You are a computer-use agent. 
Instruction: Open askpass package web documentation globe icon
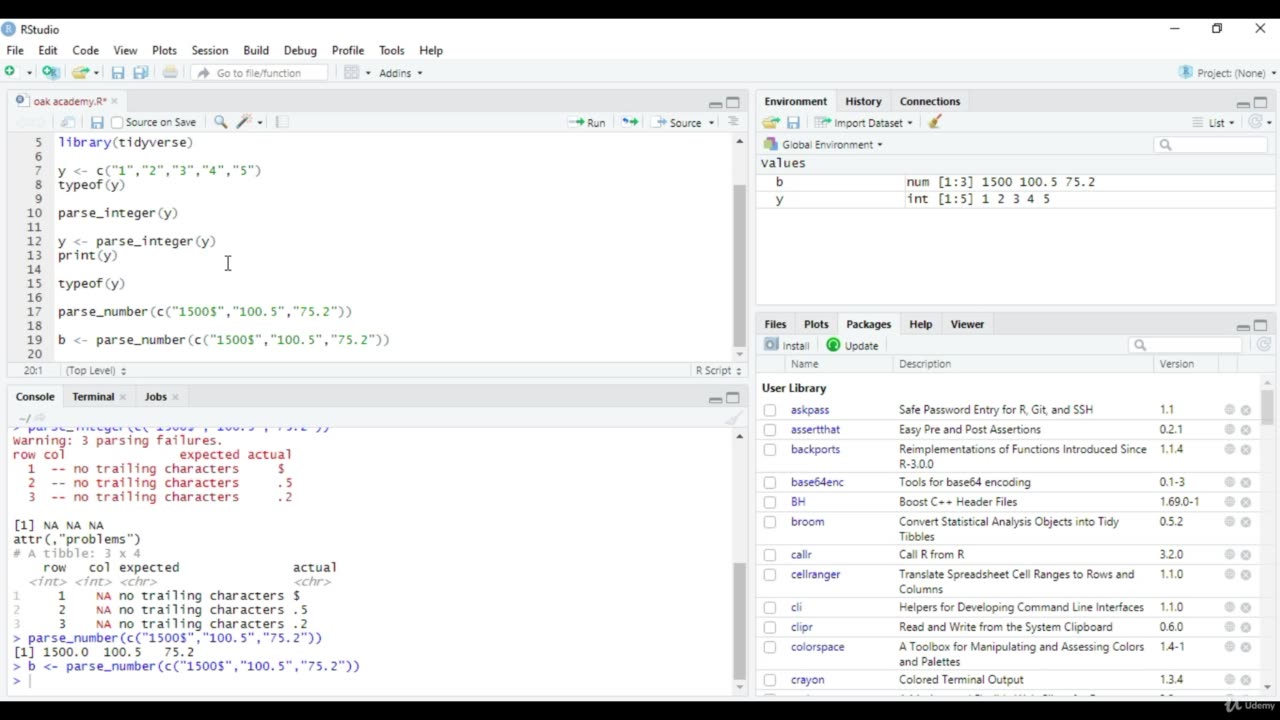click(x=1229, y=410)
